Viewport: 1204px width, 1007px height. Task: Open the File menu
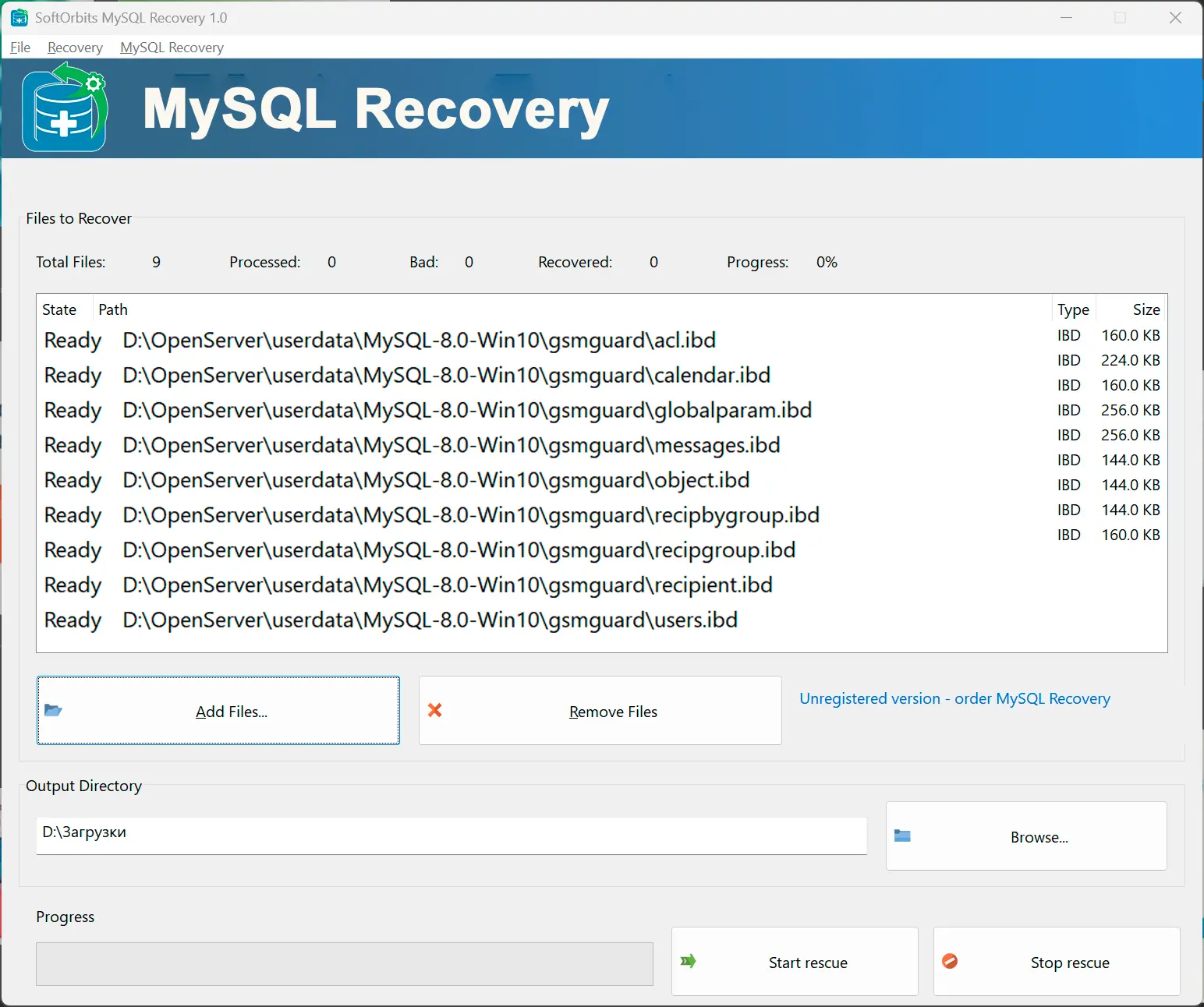click(19, 48)
